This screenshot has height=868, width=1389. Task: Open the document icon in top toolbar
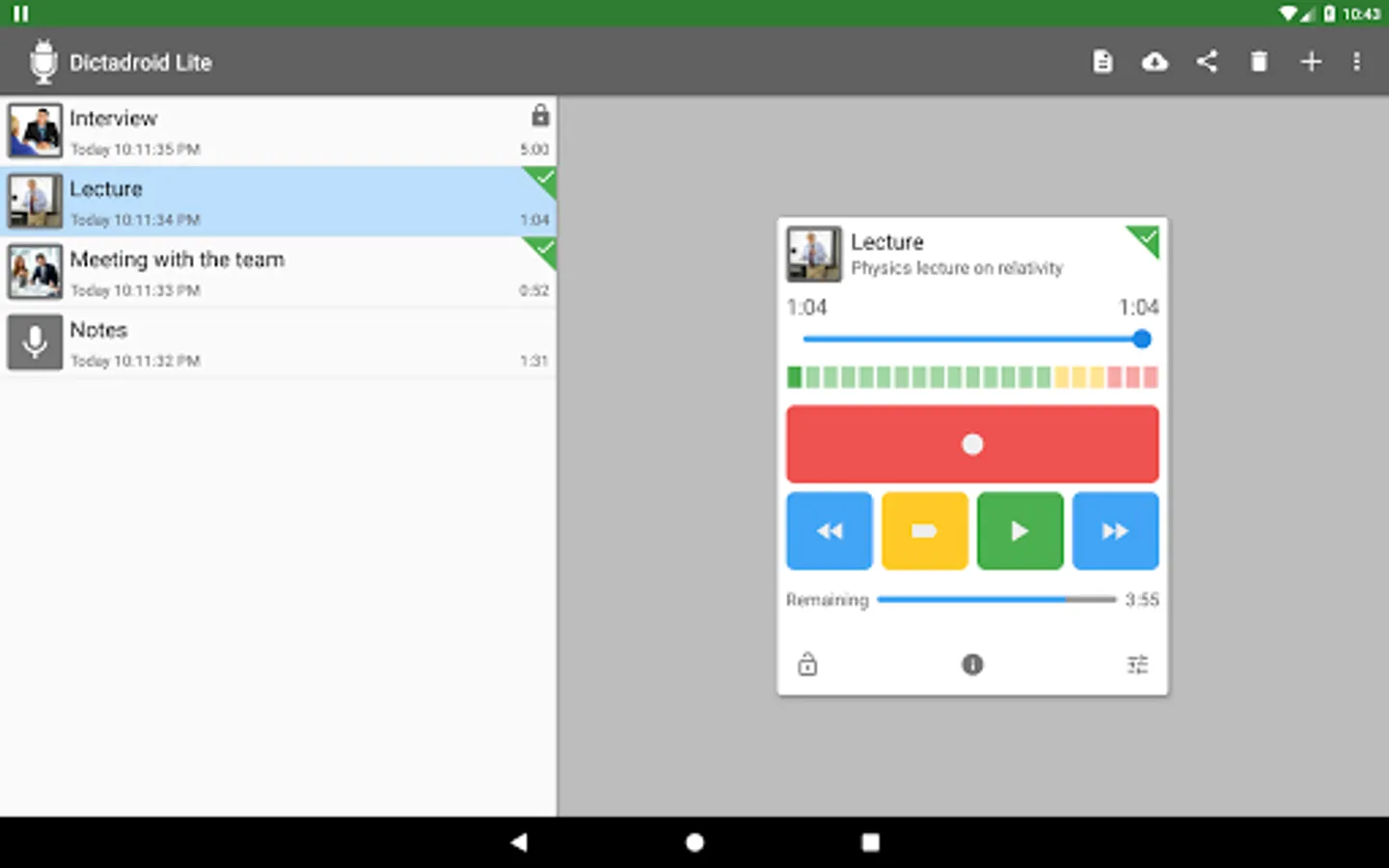(1103, 62)
